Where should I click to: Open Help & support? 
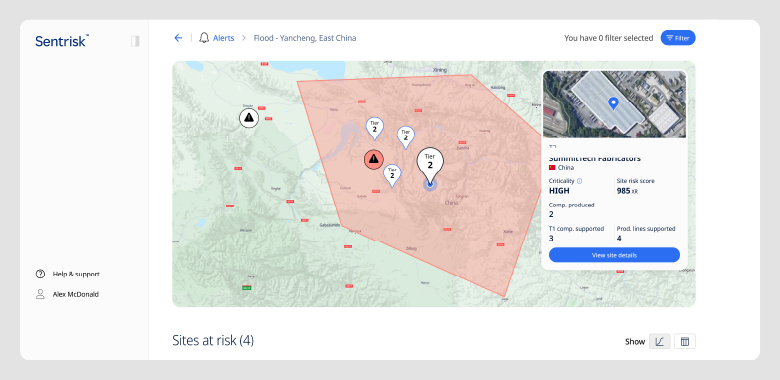click(76, 274)
